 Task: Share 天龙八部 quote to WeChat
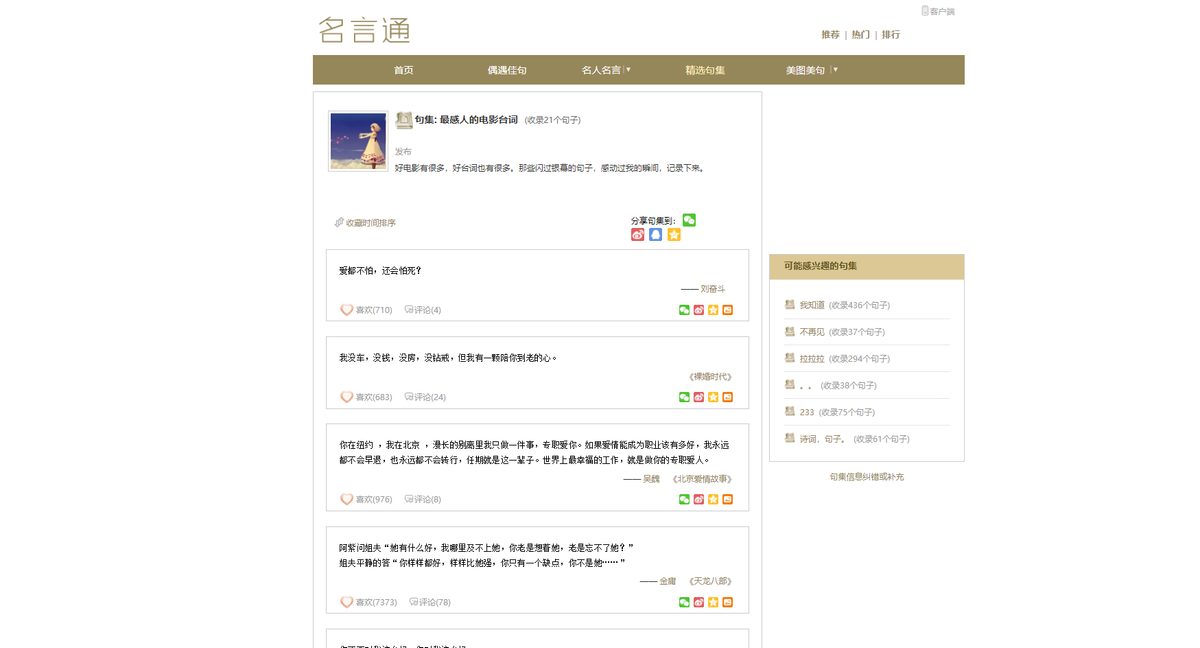[x=684, y=602]
